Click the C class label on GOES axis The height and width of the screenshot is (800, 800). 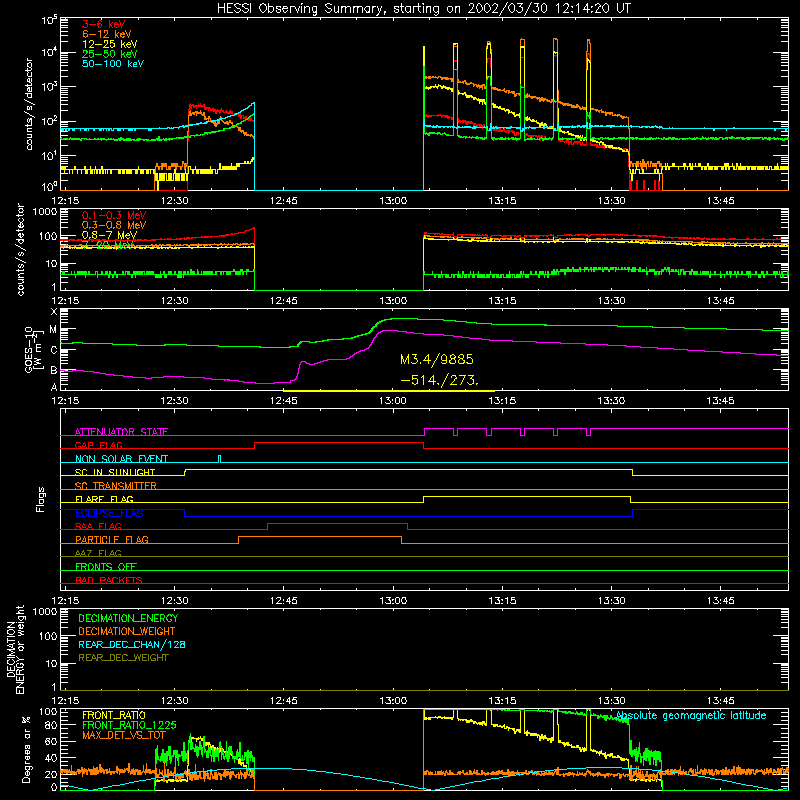53,351
